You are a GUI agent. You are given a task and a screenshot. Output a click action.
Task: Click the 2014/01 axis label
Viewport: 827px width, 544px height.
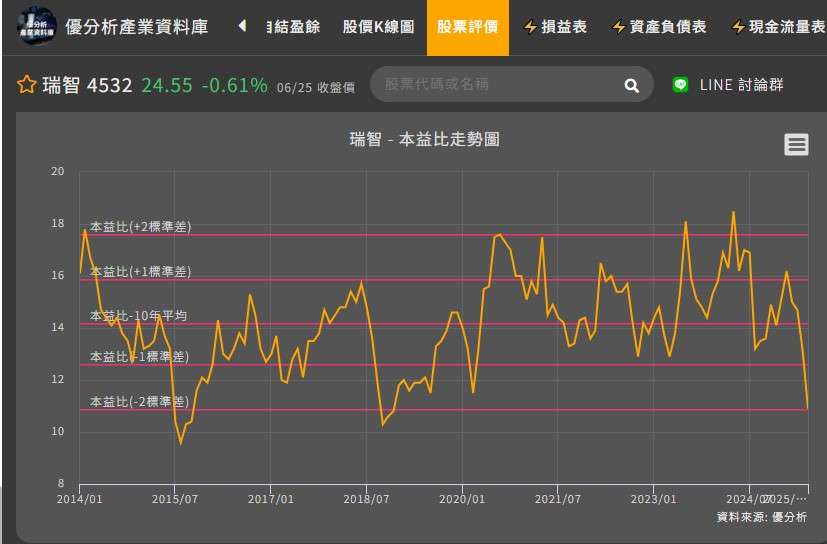(79, 499)
